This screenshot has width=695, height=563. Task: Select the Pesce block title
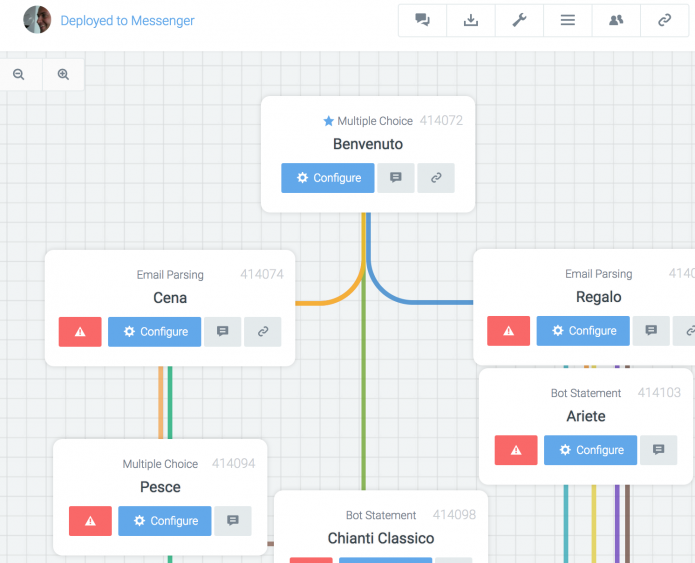160,487
